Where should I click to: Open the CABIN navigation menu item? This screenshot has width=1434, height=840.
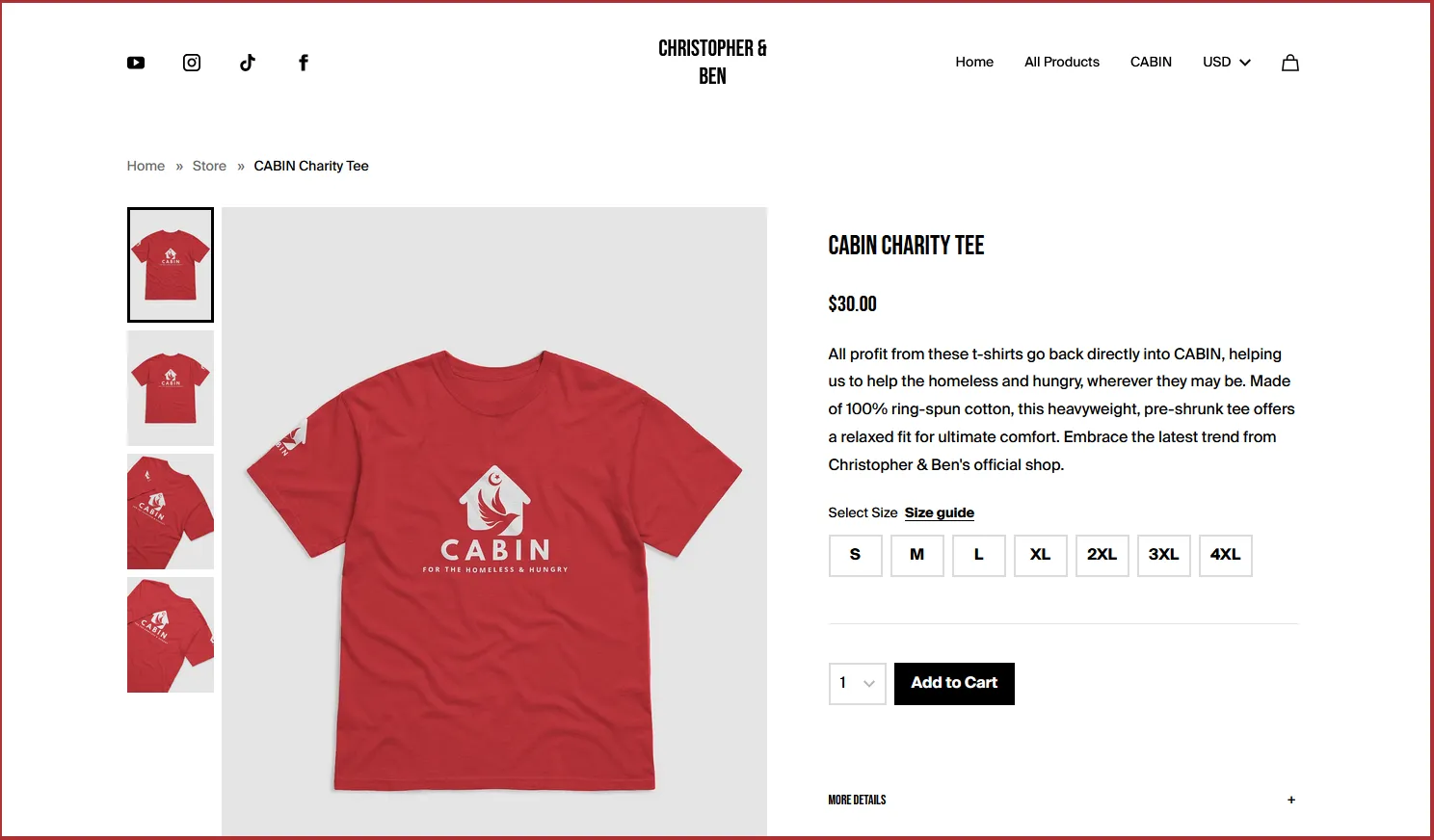point(1151,62)
